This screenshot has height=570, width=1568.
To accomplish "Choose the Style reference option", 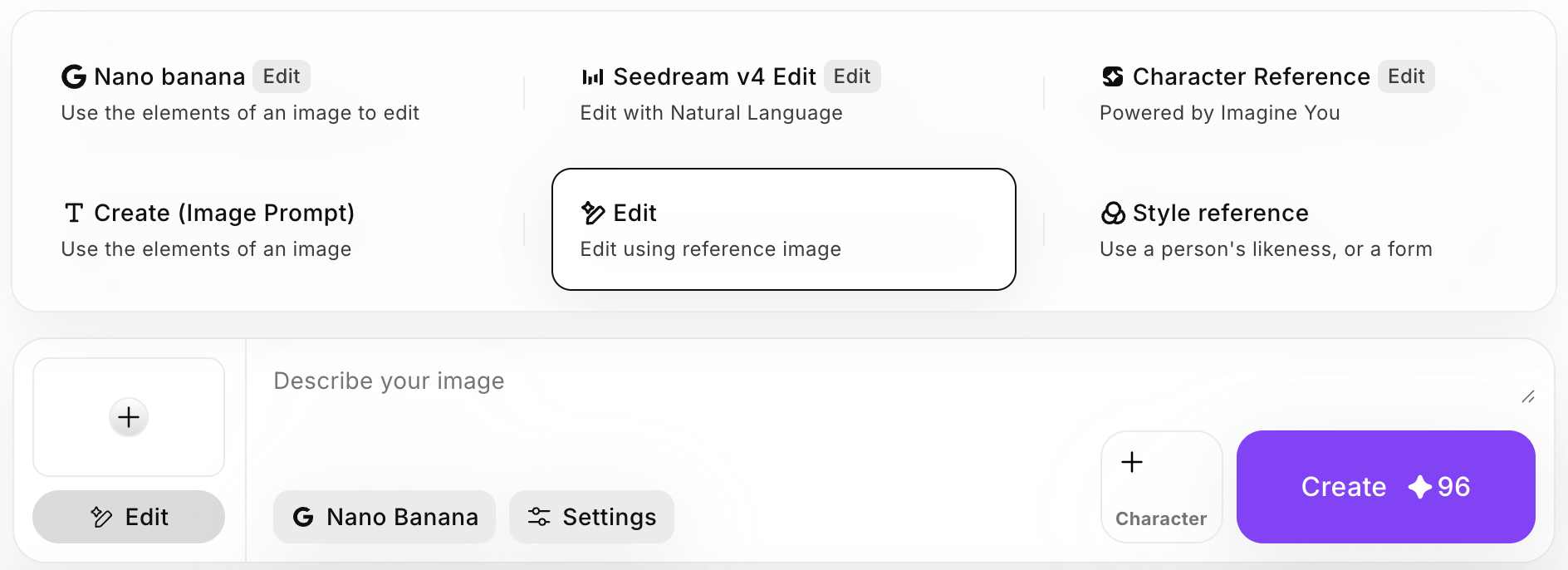I will point(1267,229).
